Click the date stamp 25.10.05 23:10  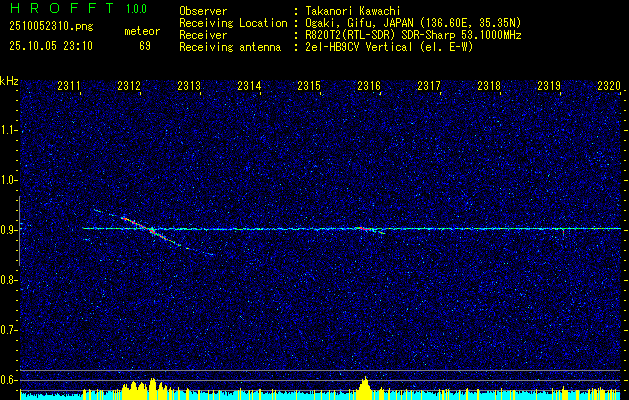(51, 46)
